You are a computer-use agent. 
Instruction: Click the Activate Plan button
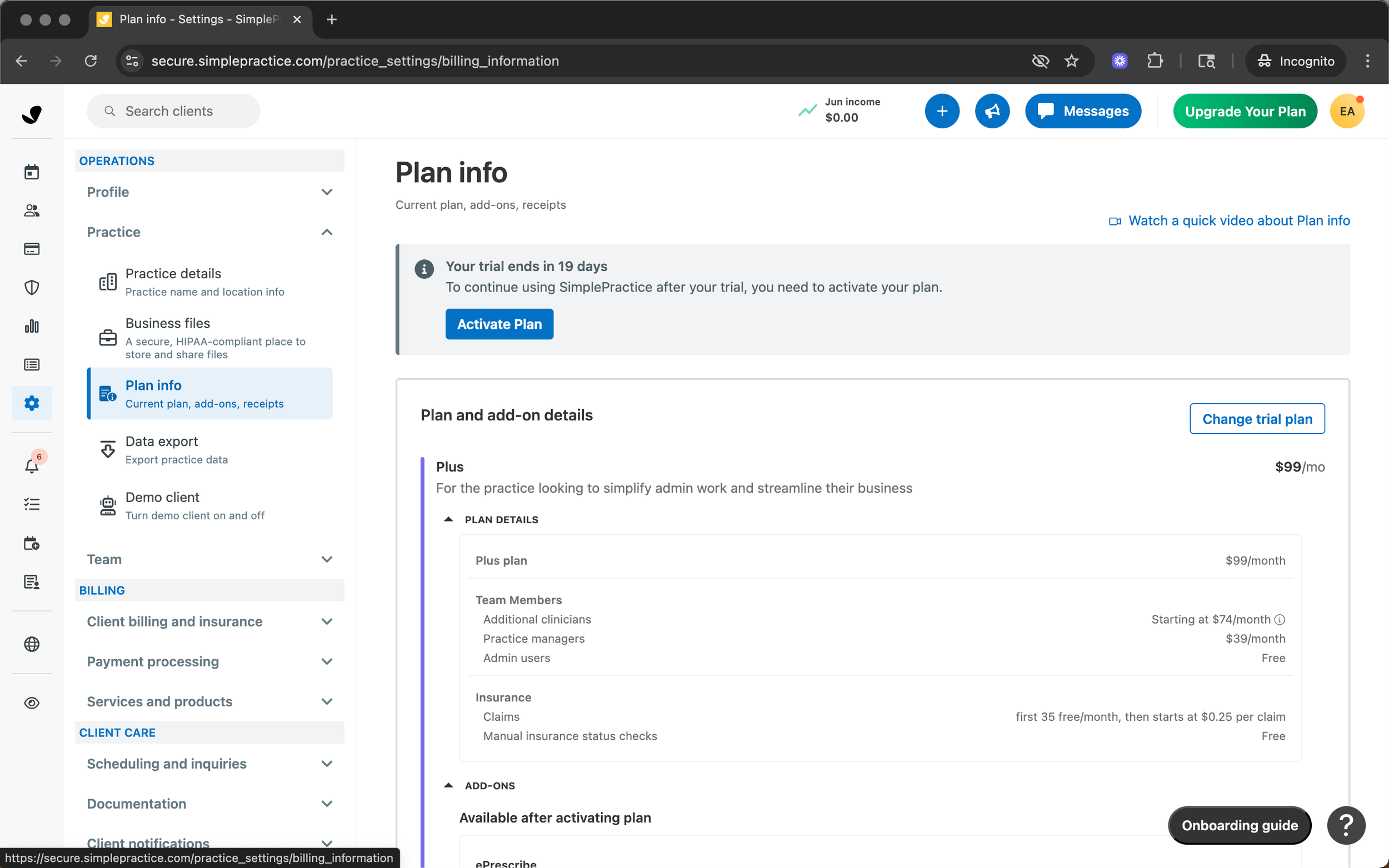click(x=499, y=324)
